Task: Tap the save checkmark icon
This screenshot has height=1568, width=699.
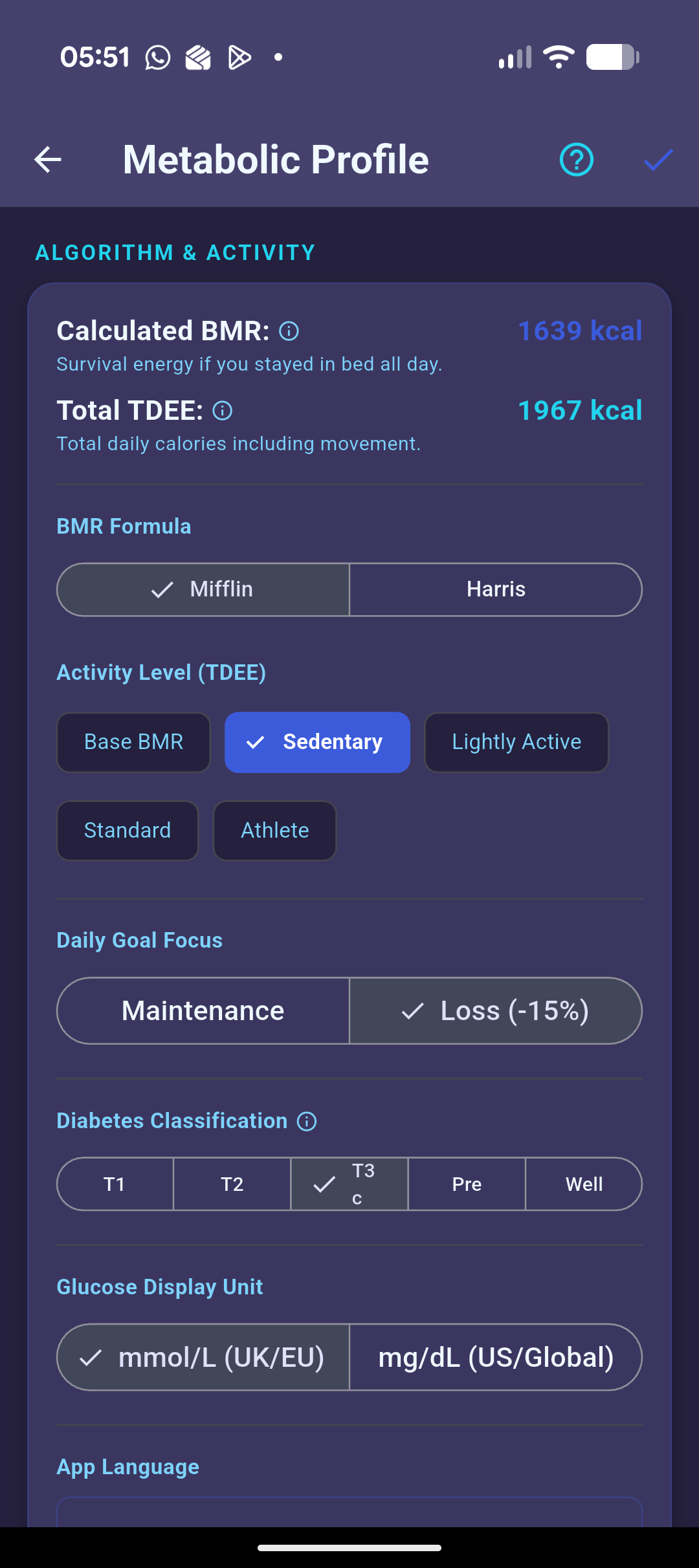Action: tap(658, 160)
